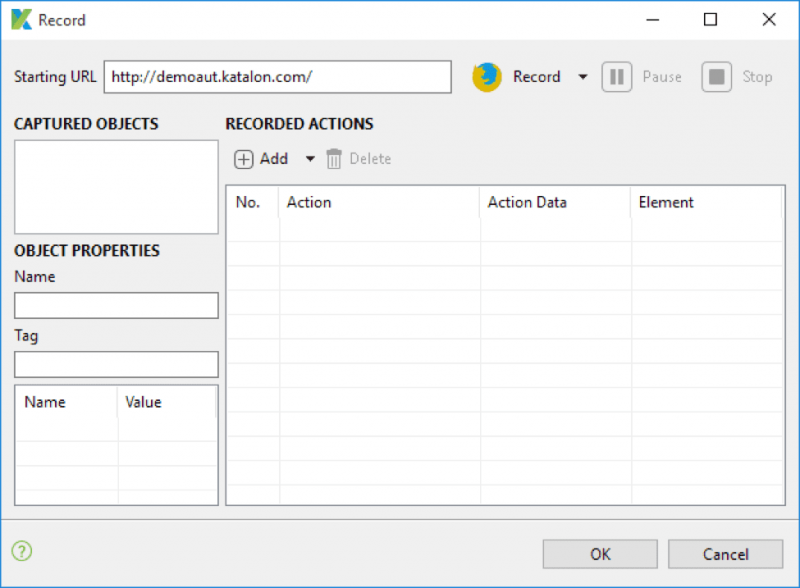800x588 pixels.
Task: Click the Name field under Object Properties
Action: coord(115,305)
